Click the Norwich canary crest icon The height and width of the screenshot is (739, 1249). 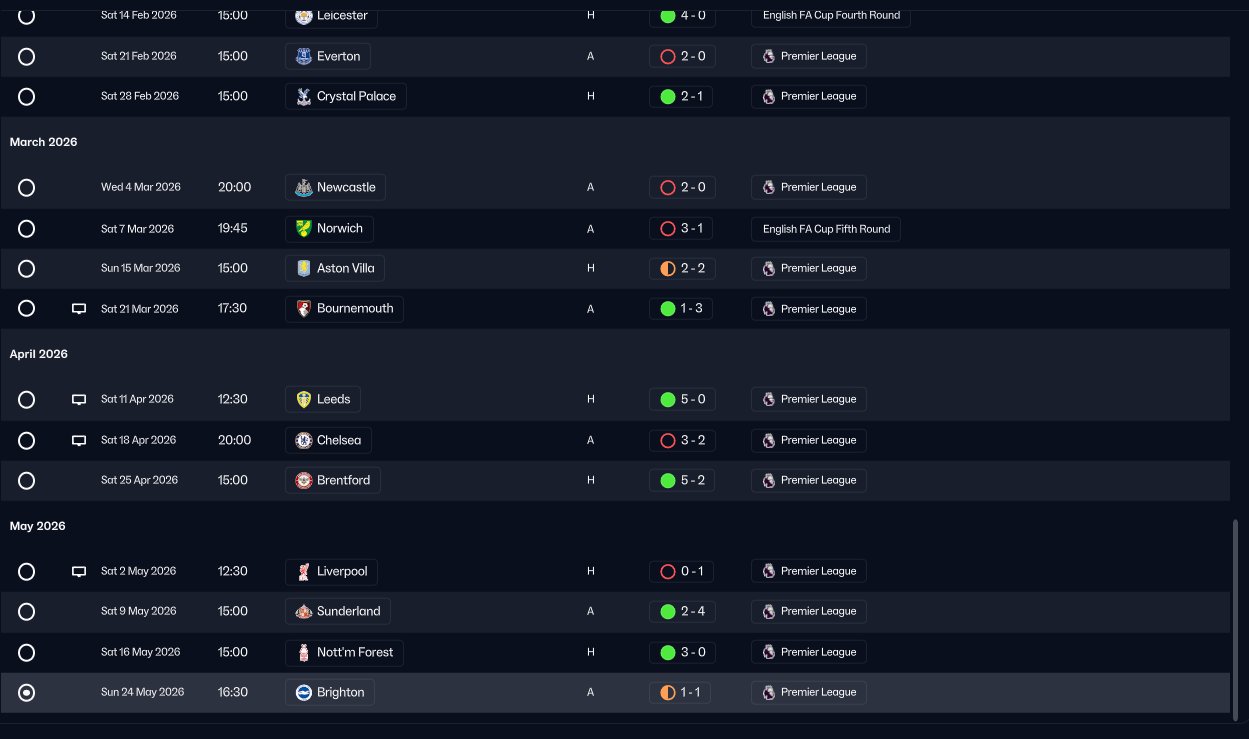[x=304, y=228]
